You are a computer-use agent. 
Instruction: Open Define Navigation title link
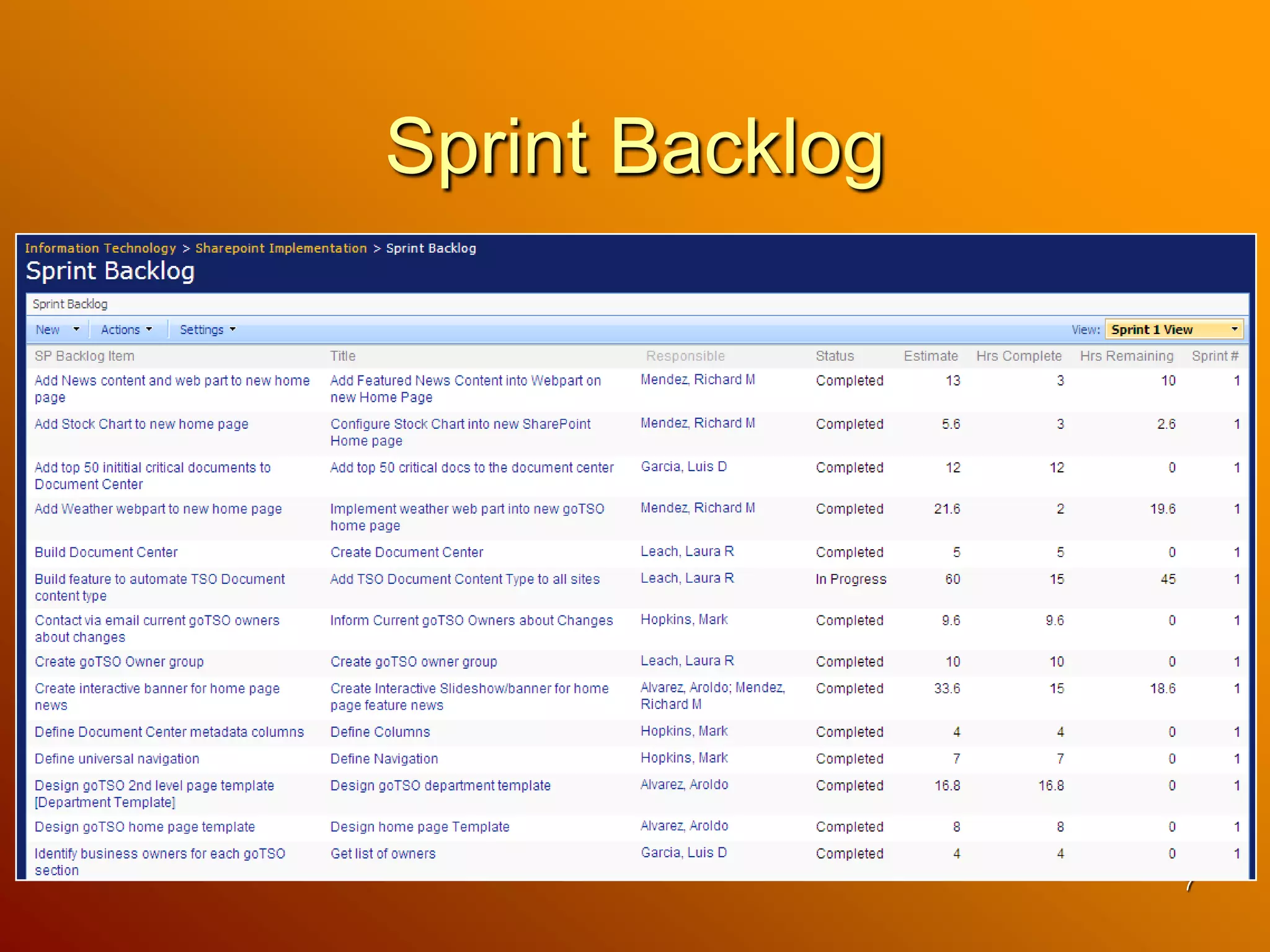384,759
